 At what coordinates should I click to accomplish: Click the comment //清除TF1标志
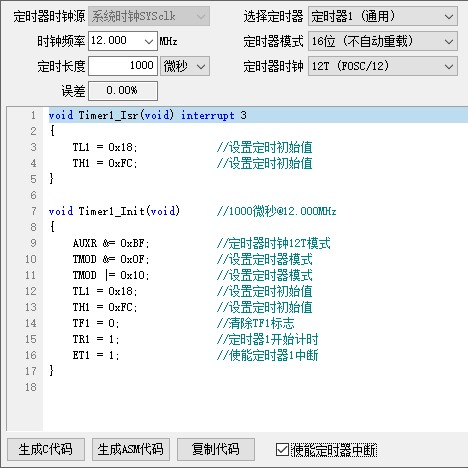click(256, 323)
